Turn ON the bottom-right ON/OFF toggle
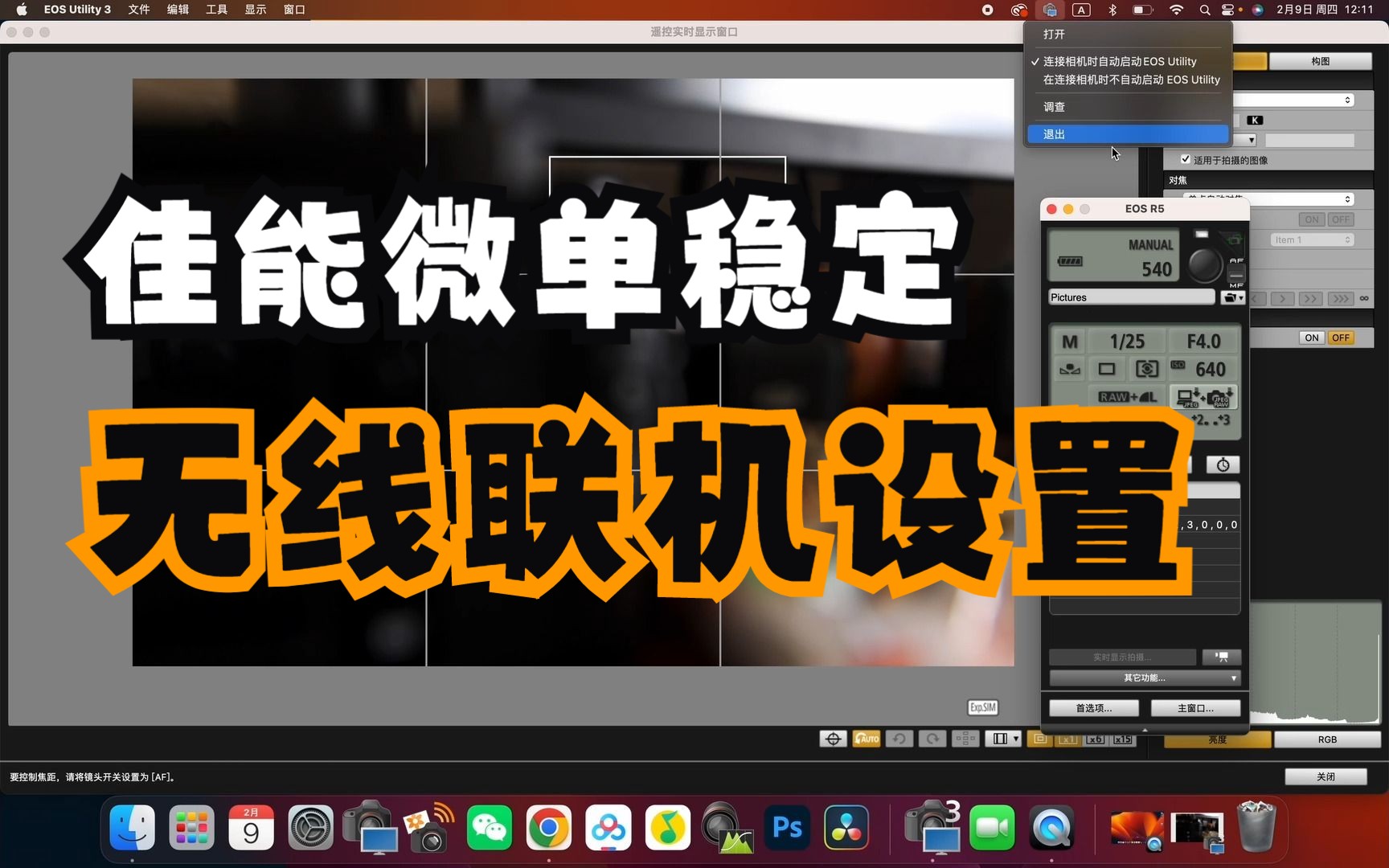Screen dimensions: 1389x868 pos(1311,338)
